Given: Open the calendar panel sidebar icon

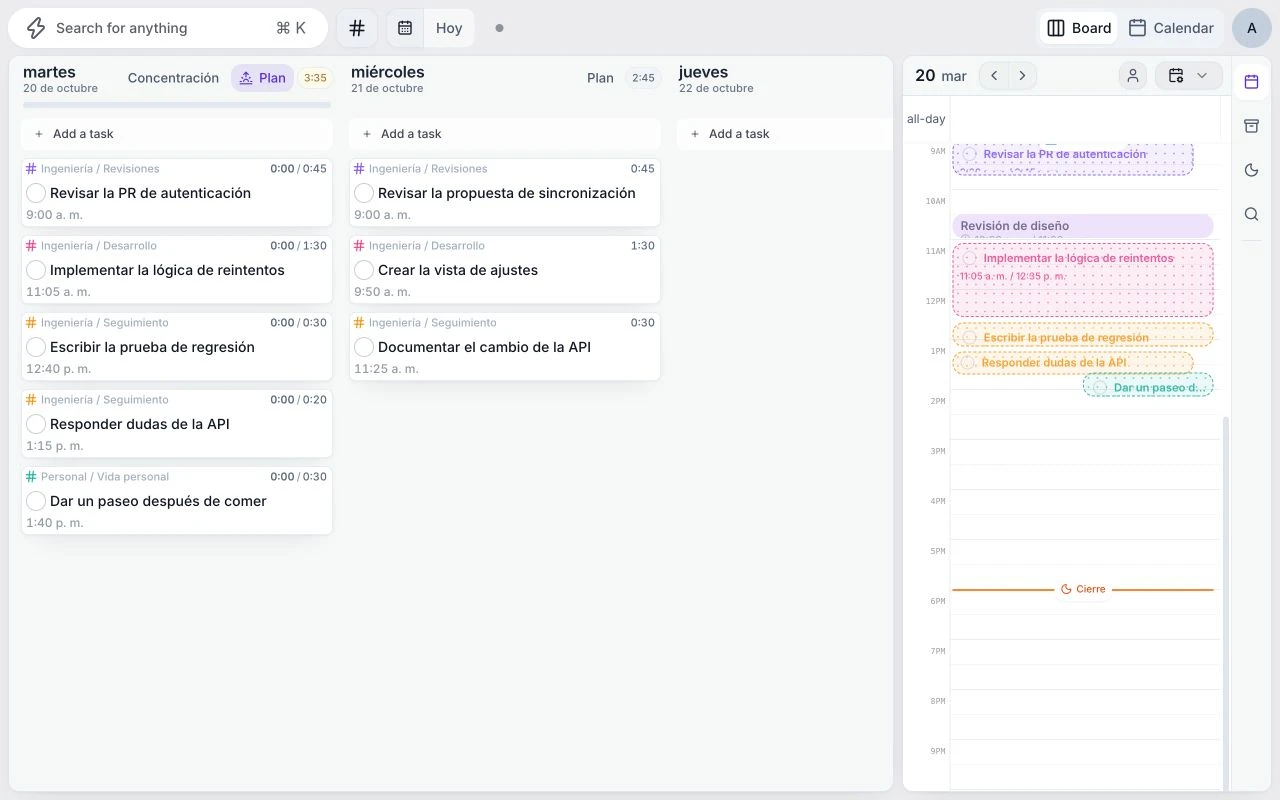Looking at the screenshot, I should (x=1251, y=82).
